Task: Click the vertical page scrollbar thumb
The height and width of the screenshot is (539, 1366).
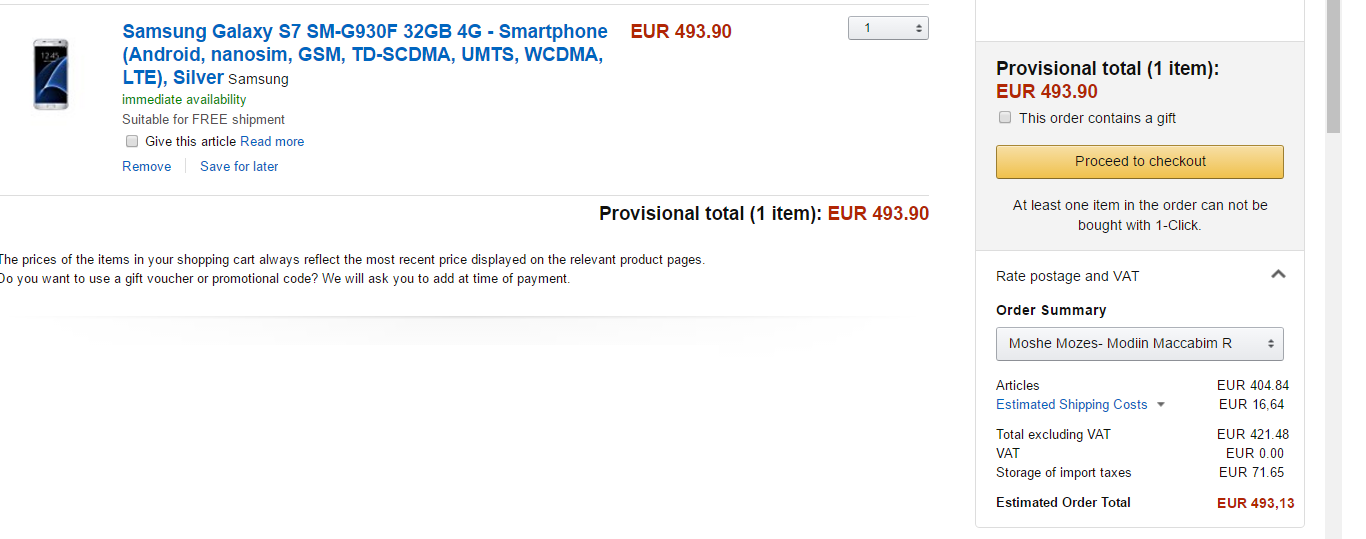Action: 1333,65
